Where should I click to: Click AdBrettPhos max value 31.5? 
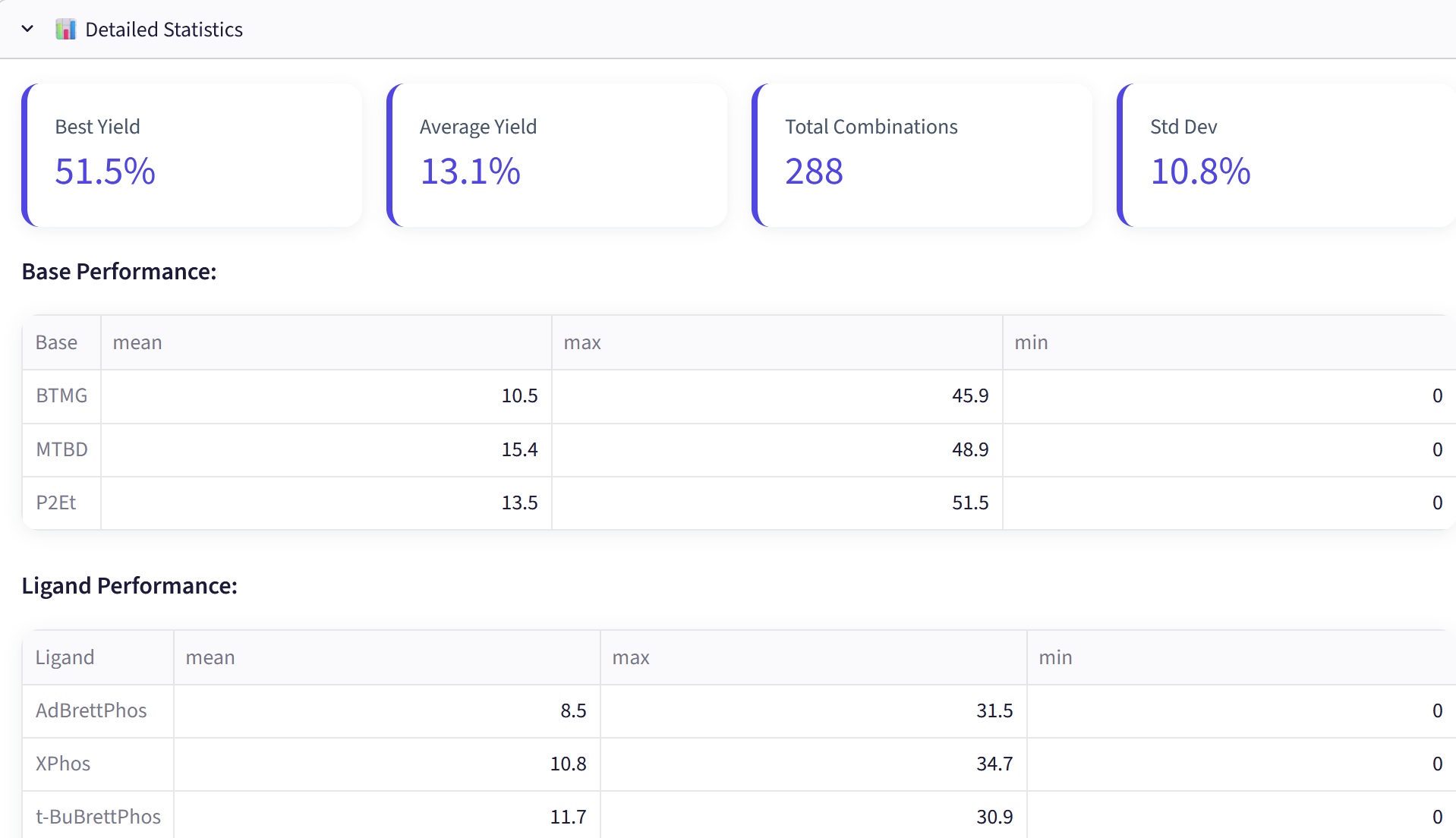click(x=994, y=710)
